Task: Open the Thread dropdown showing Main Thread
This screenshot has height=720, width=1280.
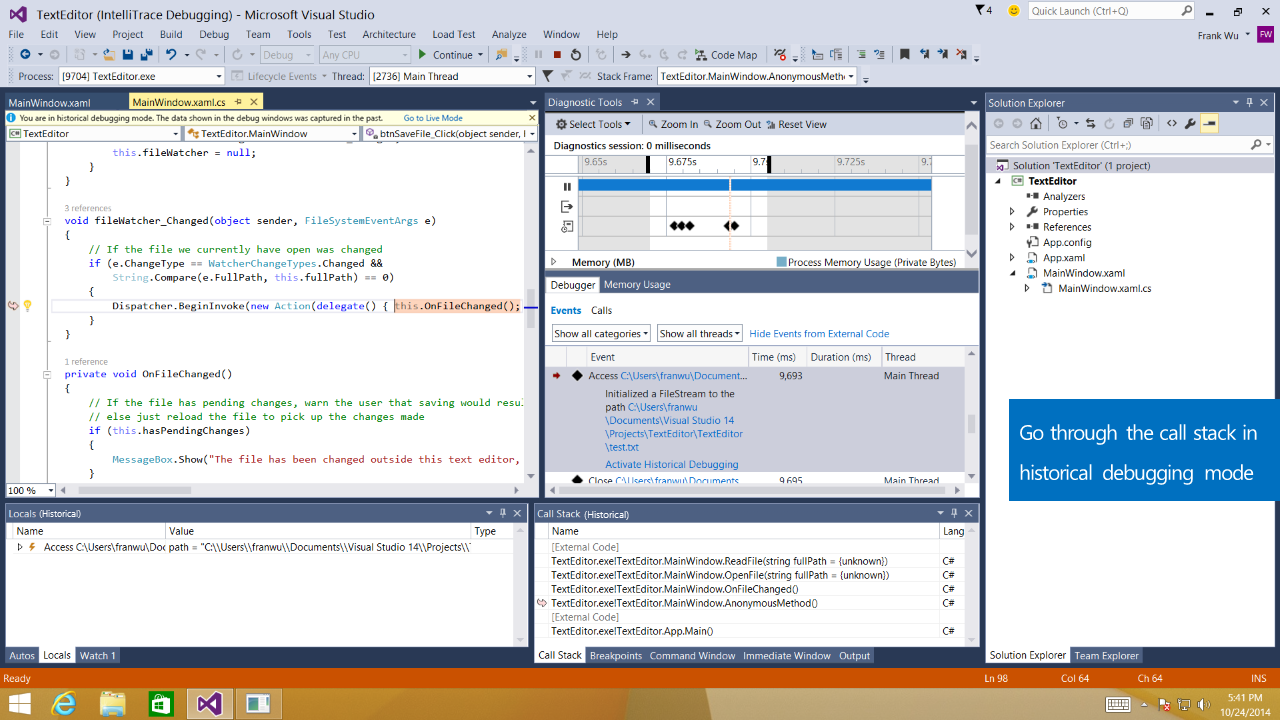Action: pyautogui.click(x=453, y=76)
